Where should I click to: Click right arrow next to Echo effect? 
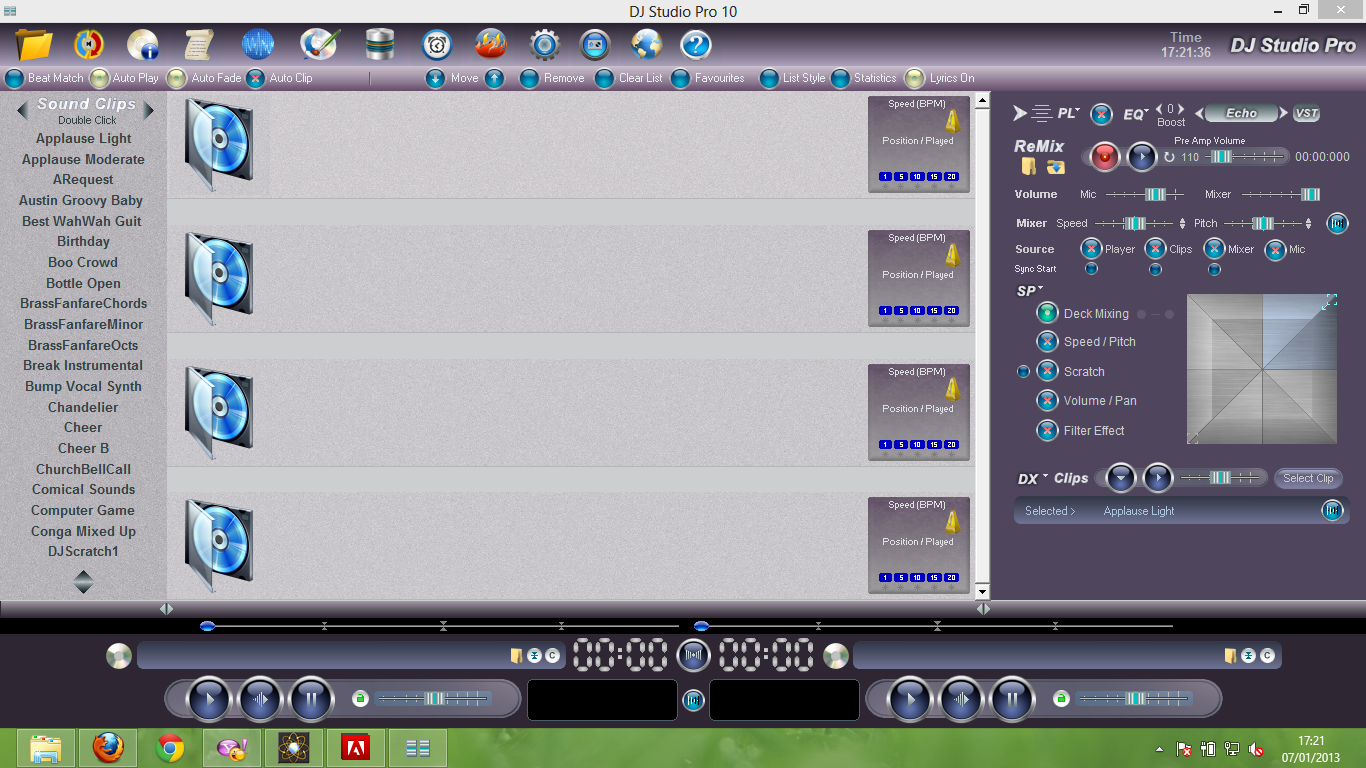(1284, 113)
